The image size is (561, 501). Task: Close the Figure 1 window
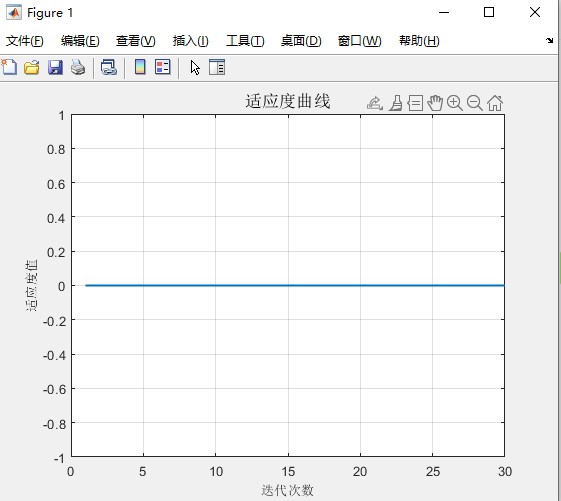pyautogui.click(x=535, y=13)
